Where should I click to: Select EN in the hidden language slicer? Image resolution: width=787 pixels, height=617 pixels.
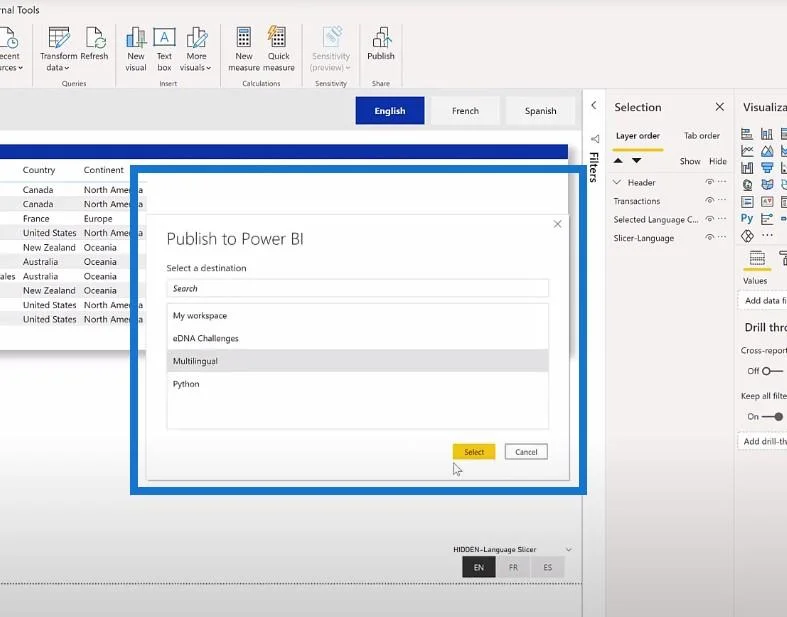479,567
